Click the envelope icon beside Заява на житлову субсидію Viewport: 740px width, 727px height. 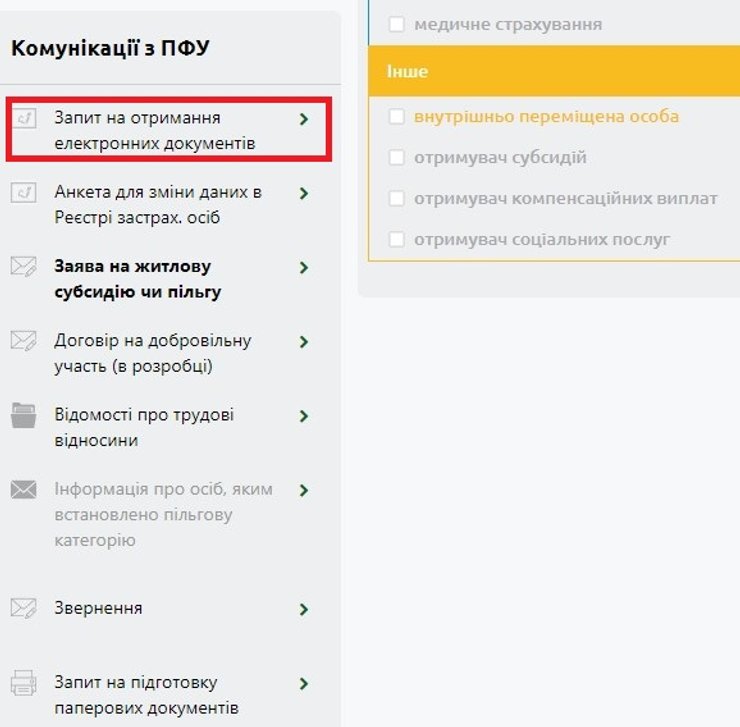[x=24, y=267]
